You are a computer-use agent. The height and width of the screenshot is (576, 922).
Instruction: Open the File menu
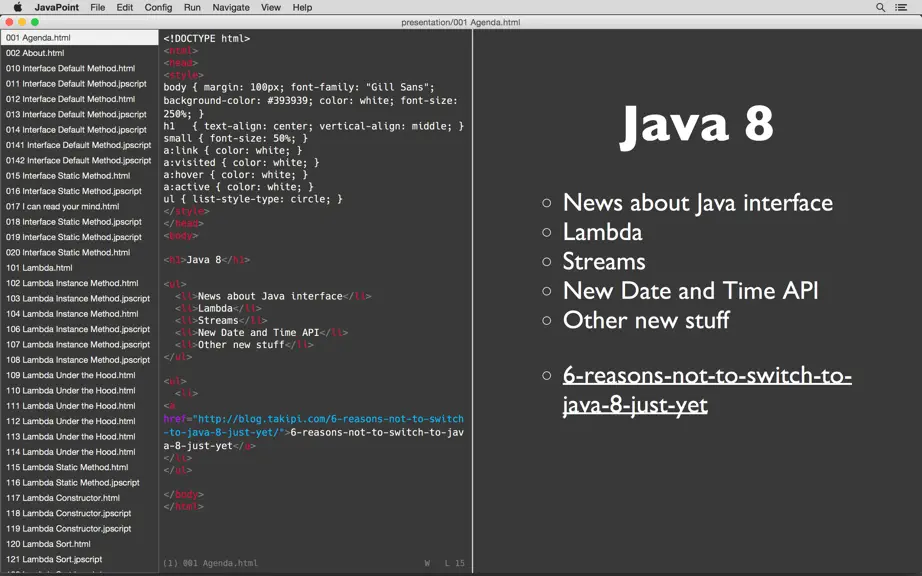click(x=98, y=7)
